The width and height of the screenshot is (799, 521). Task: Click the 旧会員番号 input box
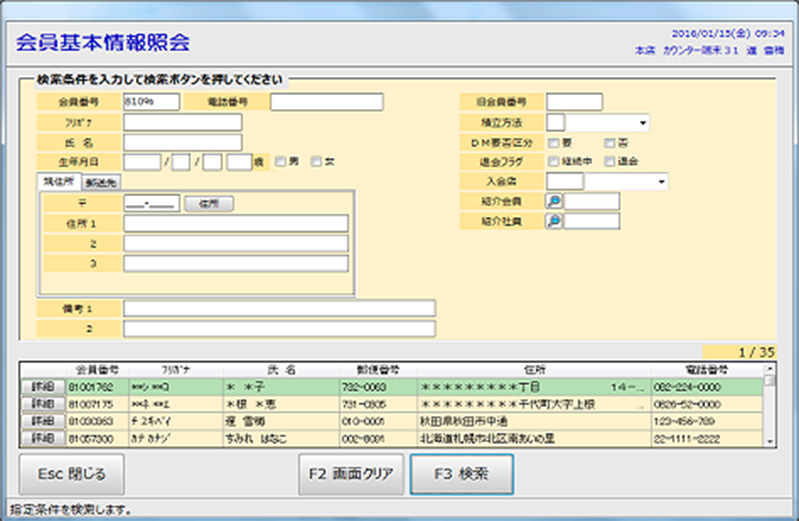point(574,102)
